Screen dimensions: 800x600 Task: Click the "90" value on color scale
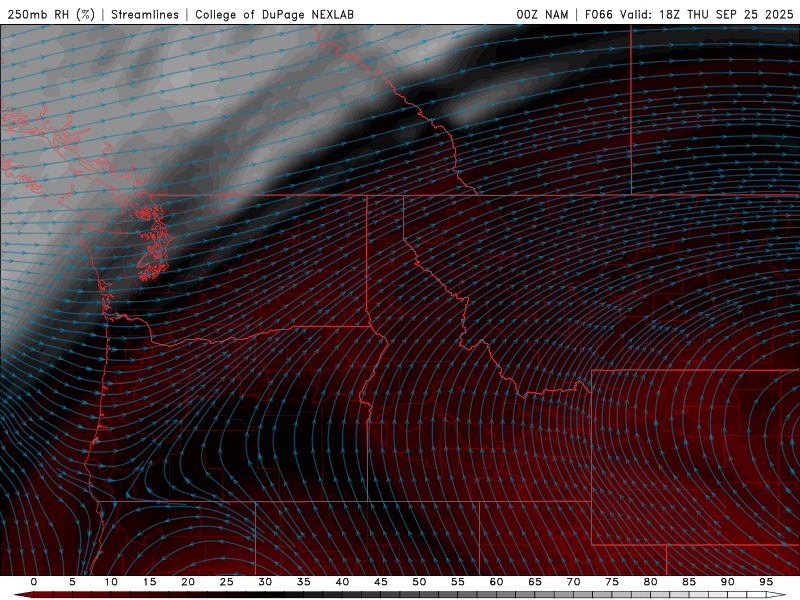pyautogui.click(x=728, y=582)
